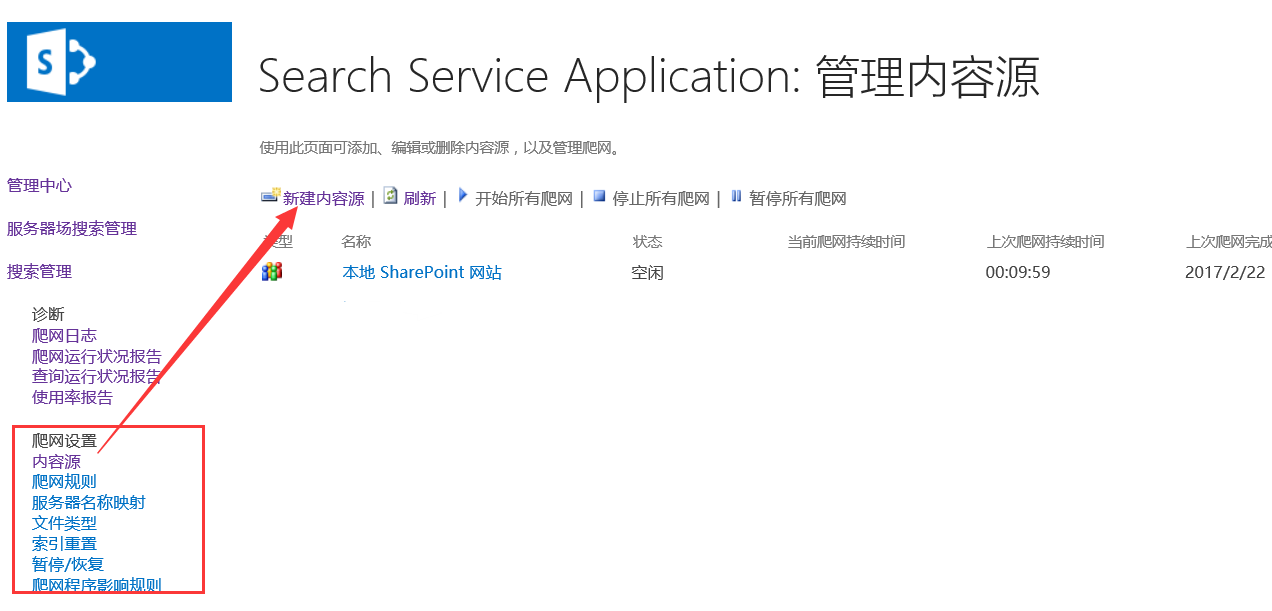Click the 名称 column header

pyautogui.click(x=356, y=241)
